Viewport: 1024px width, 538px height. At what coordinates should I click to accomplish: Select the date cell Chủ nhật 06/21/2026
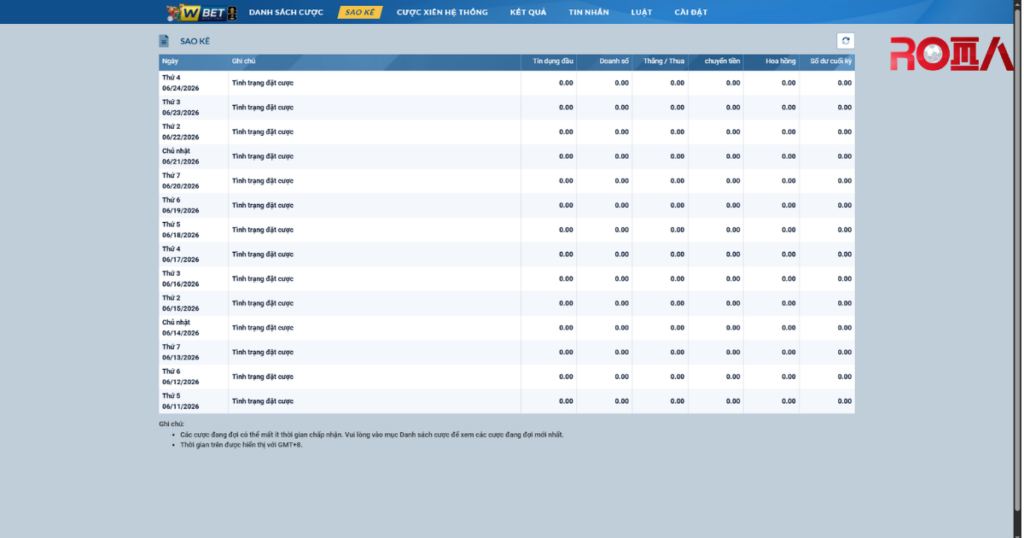193,157
